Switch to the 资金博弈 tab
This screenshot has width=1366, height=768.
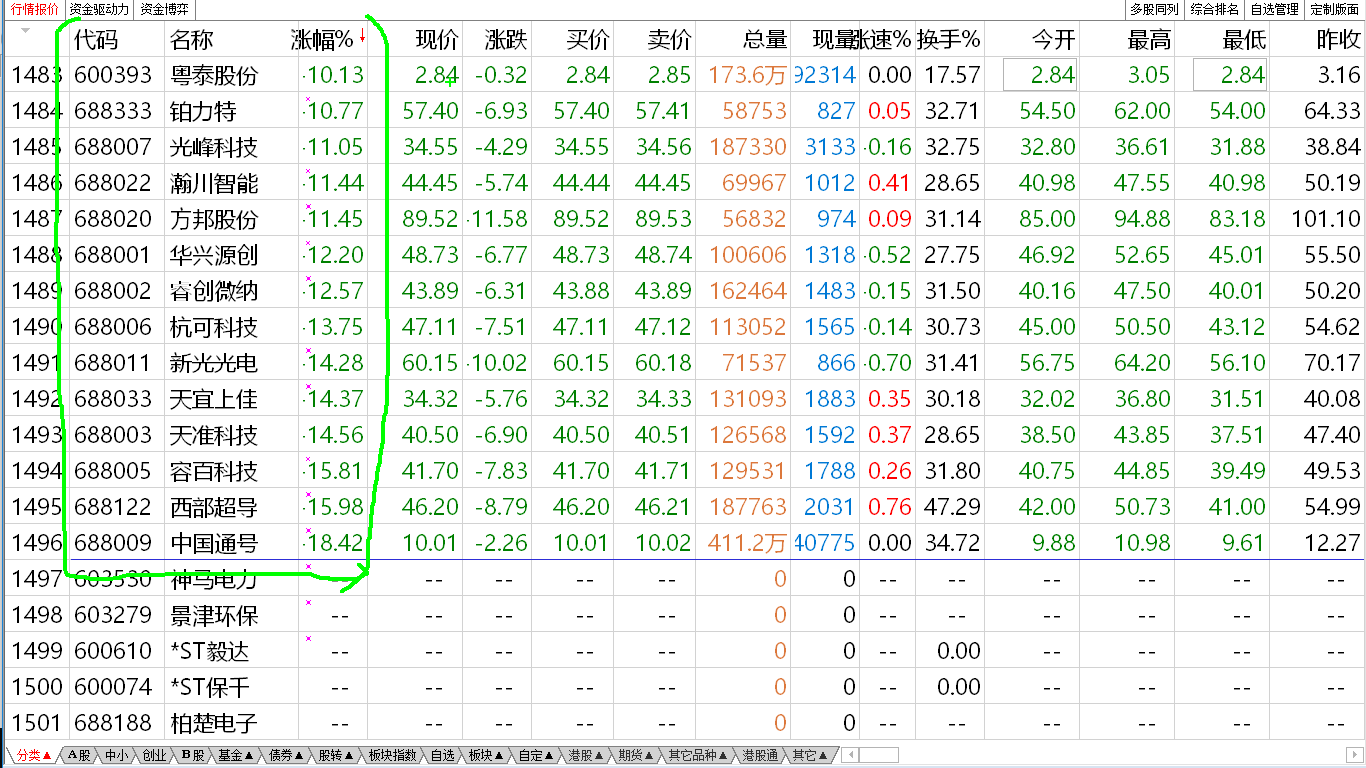164,9
